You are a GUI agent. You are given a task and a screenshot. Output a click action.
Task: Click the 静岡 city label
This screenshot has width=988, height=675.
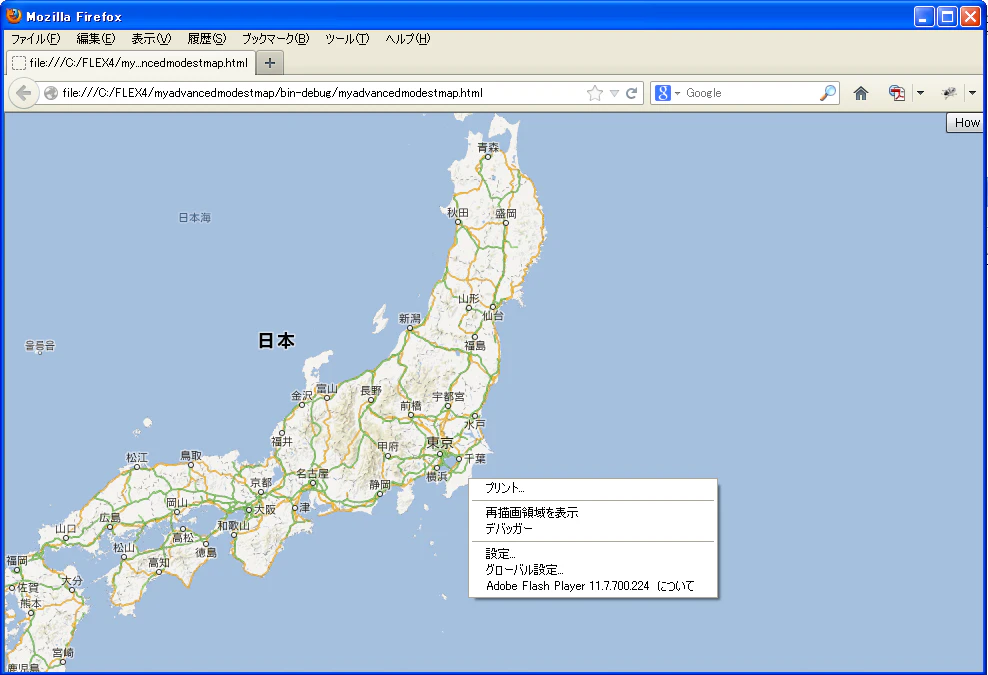point(380,485)
